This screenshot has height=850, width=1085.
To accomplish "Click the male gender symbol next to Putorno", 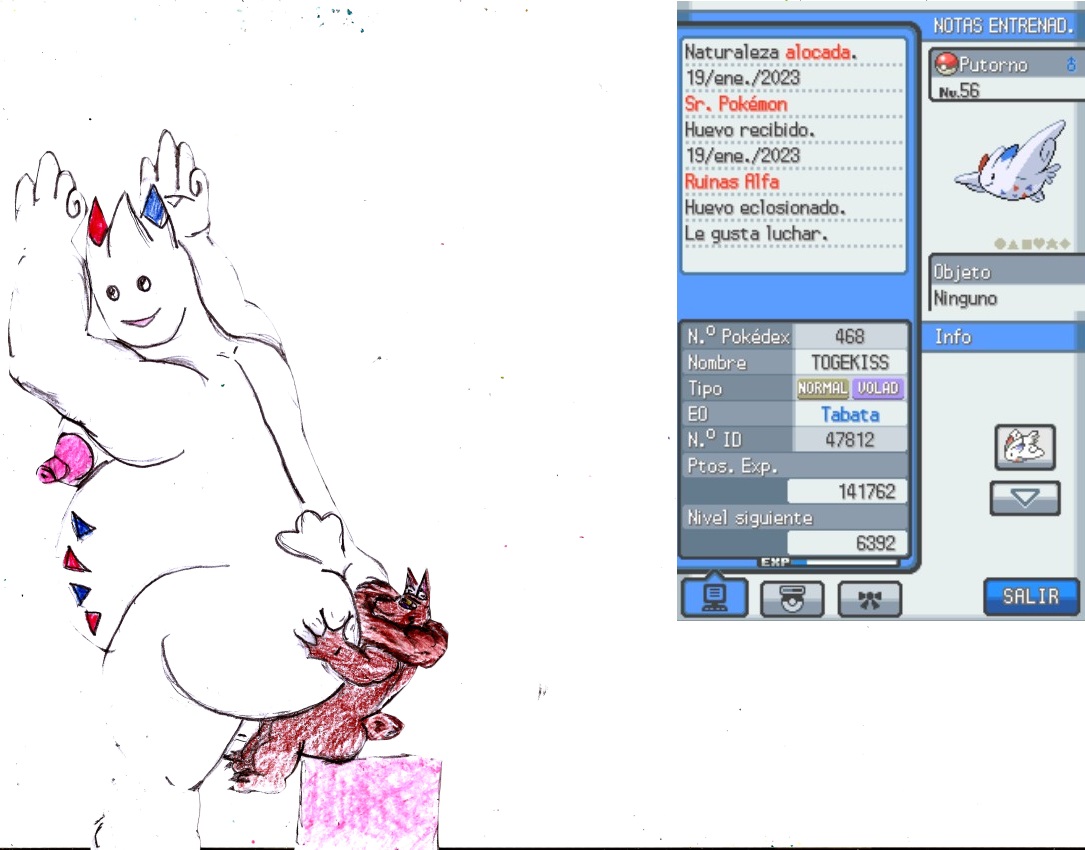I will pos(1071,64).
